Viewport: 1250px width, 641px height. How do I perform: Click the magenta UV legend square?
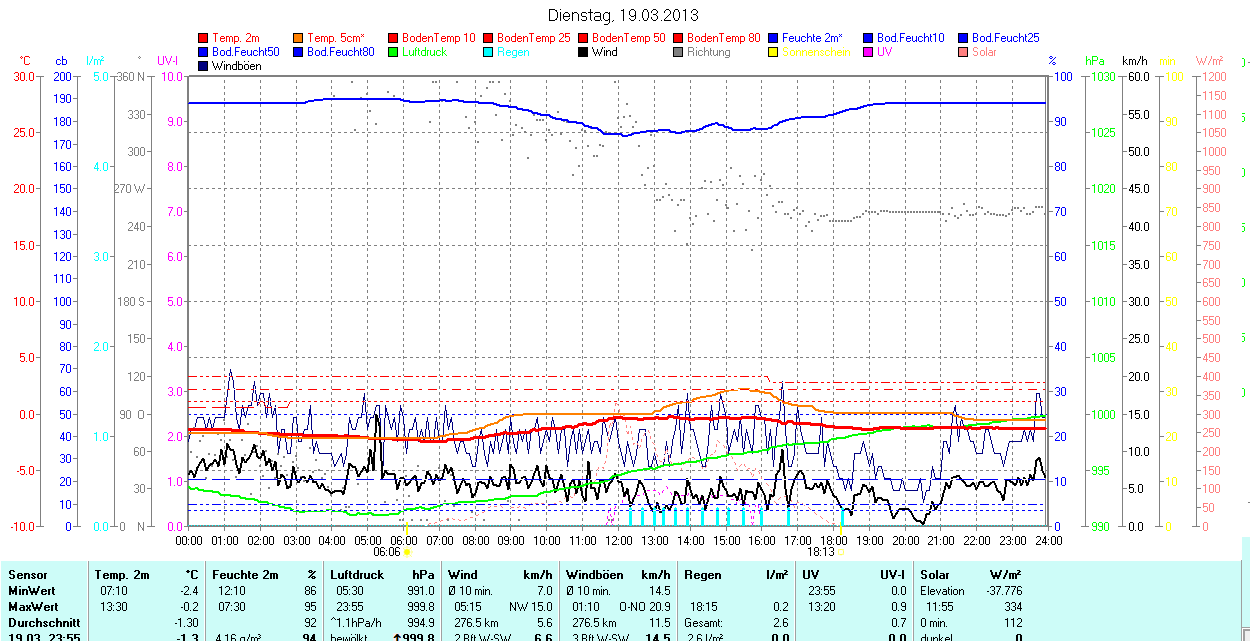coord(868,52)
